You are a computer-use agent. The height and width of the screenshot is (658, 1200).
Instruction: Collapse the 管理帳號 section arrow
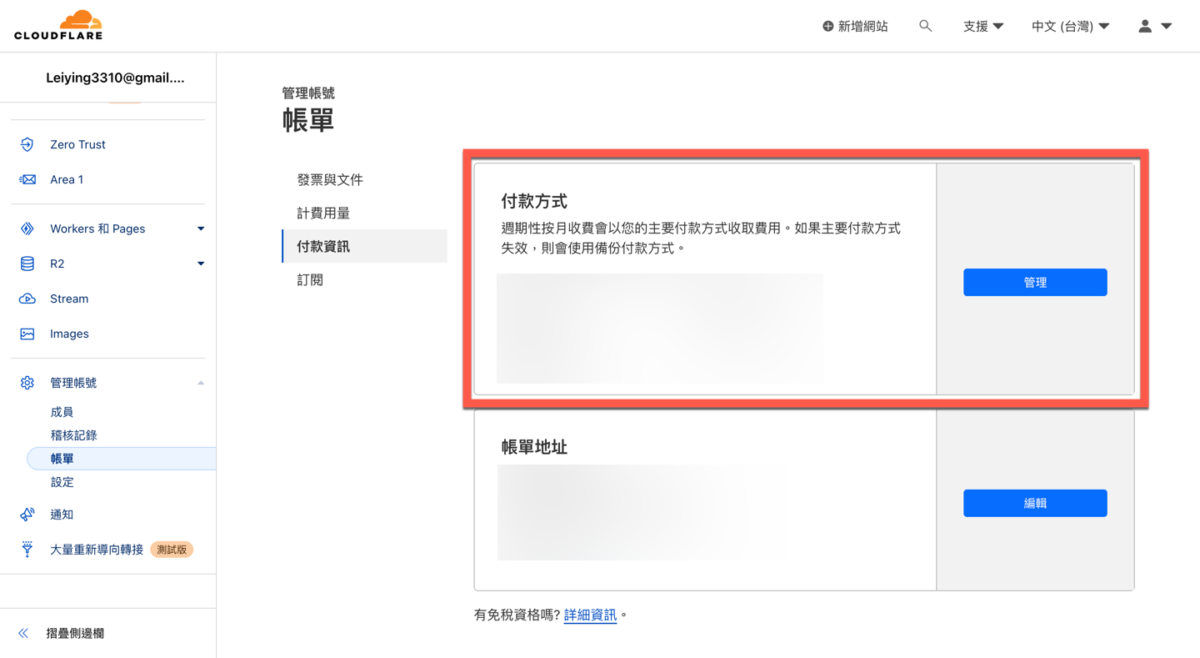[201, 383]
